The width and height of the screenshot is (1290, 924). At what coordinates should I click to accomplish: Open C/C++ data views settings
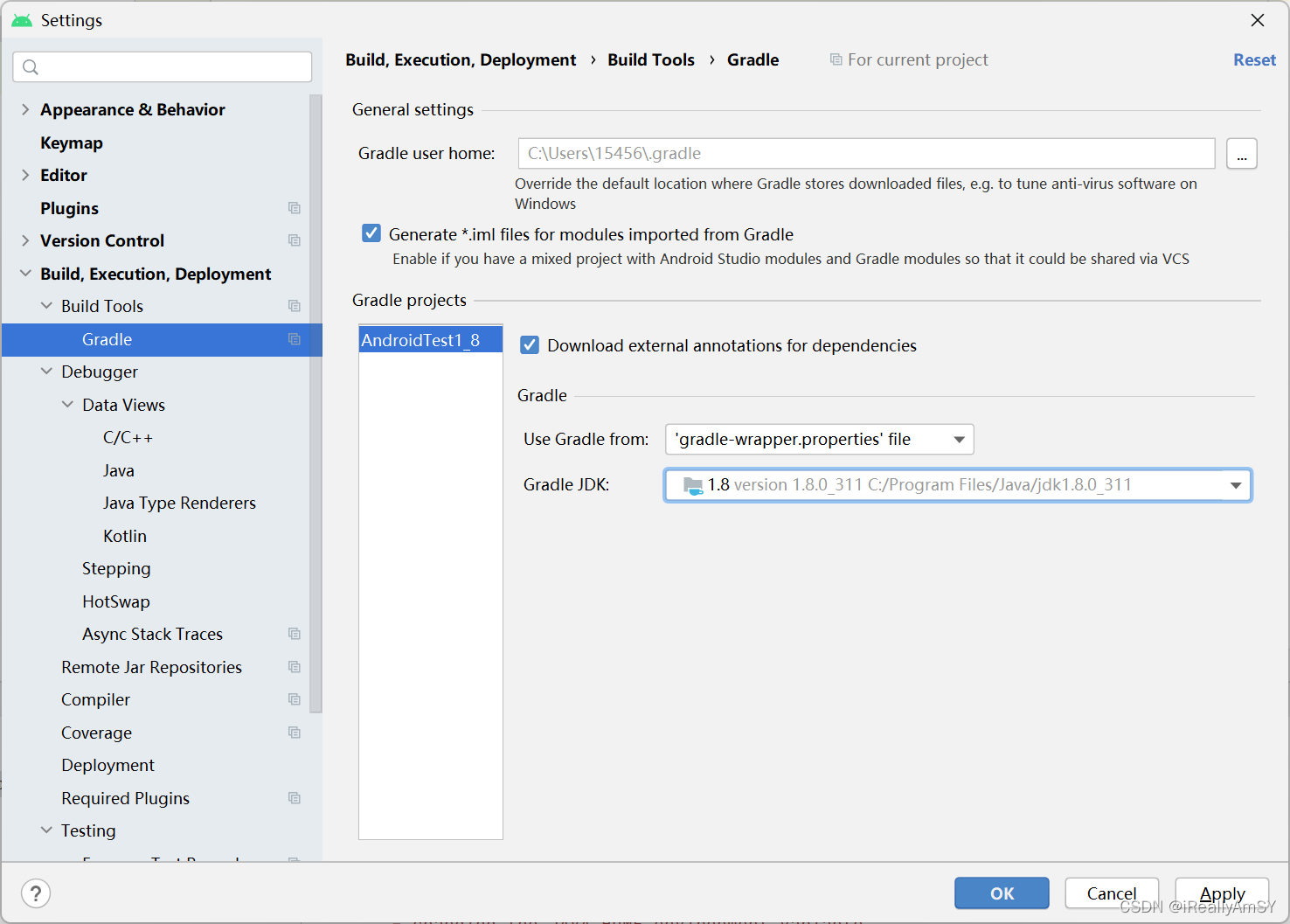128,437
